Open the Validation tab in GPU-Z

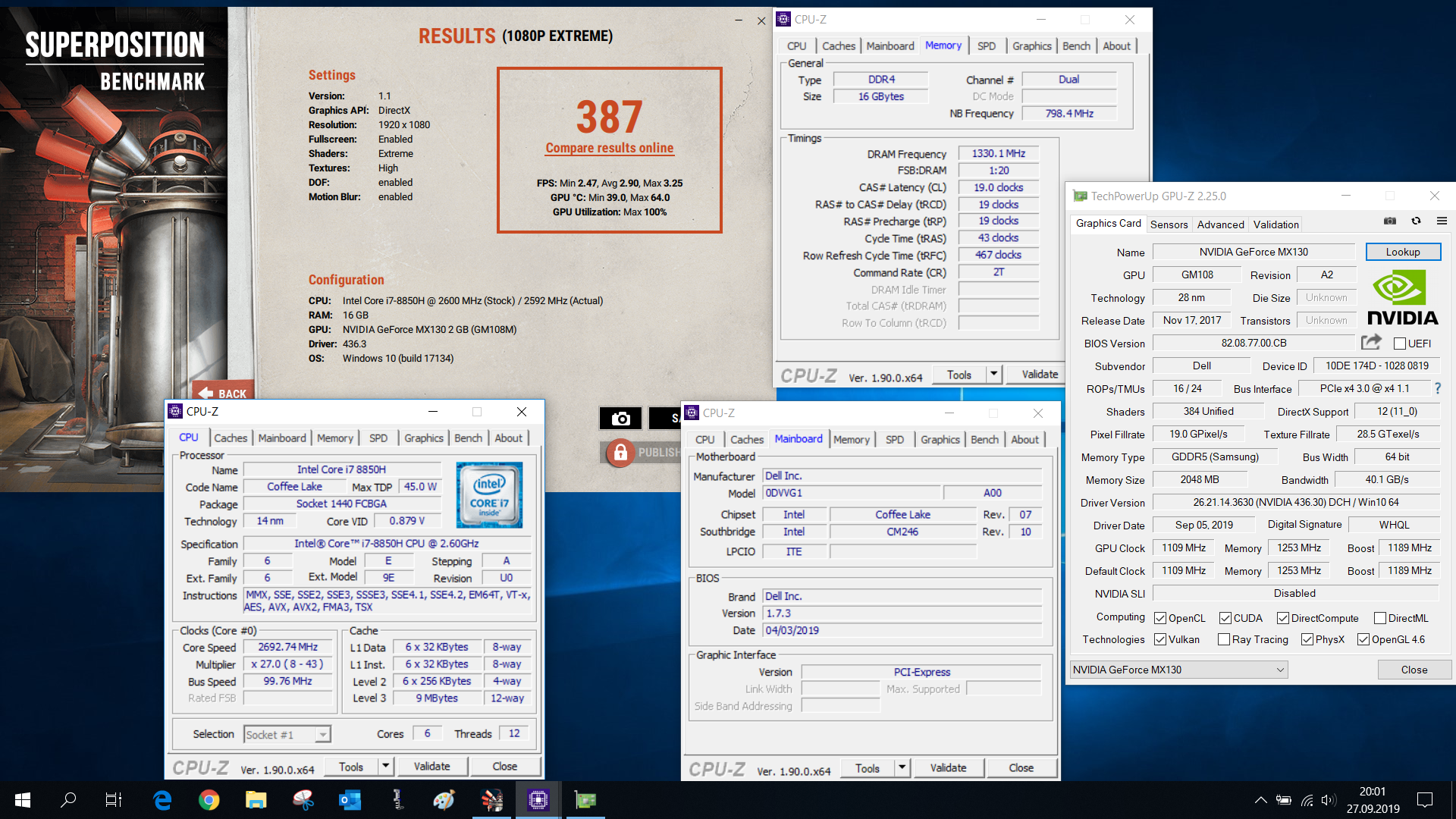coord(1276,224)
